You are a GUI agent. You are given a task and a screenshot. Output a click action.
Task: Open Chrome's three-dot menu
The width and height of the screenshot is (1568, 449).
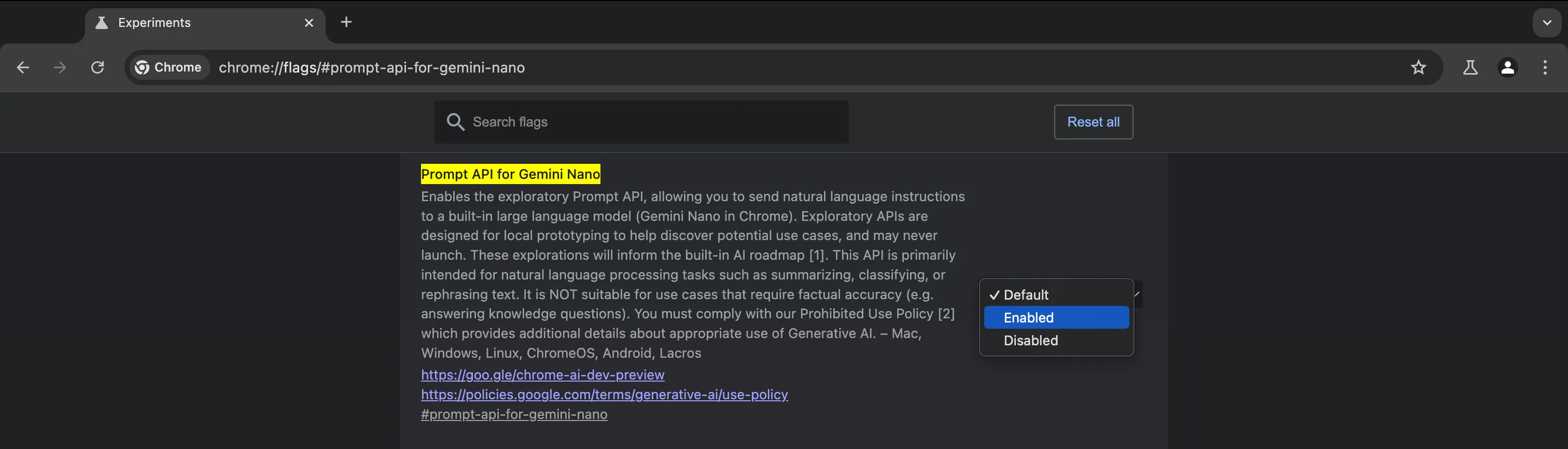coord(1545,67)
